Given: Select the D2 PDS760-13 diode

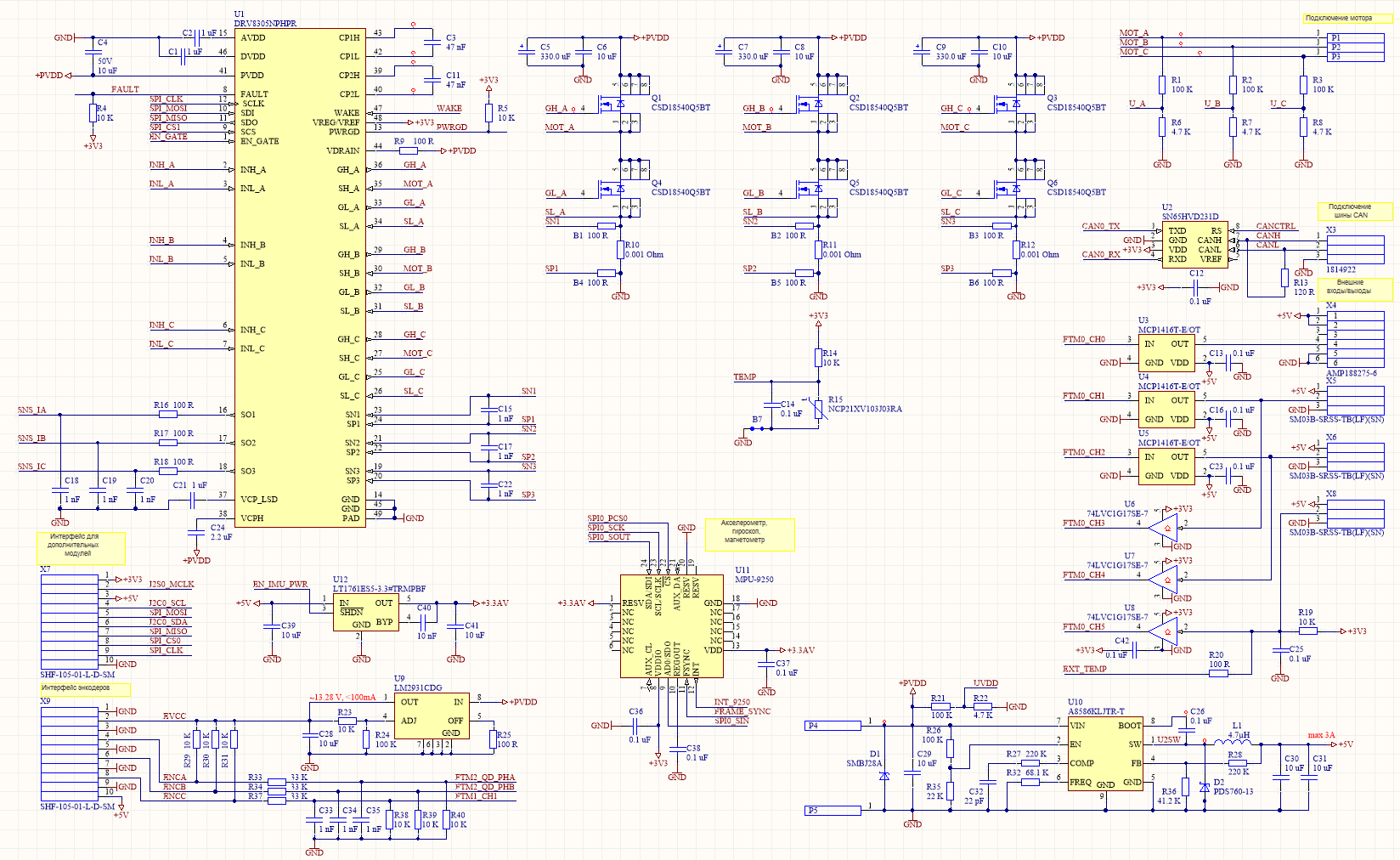Looking at the screenshot, I should [x=1205, y=788].
